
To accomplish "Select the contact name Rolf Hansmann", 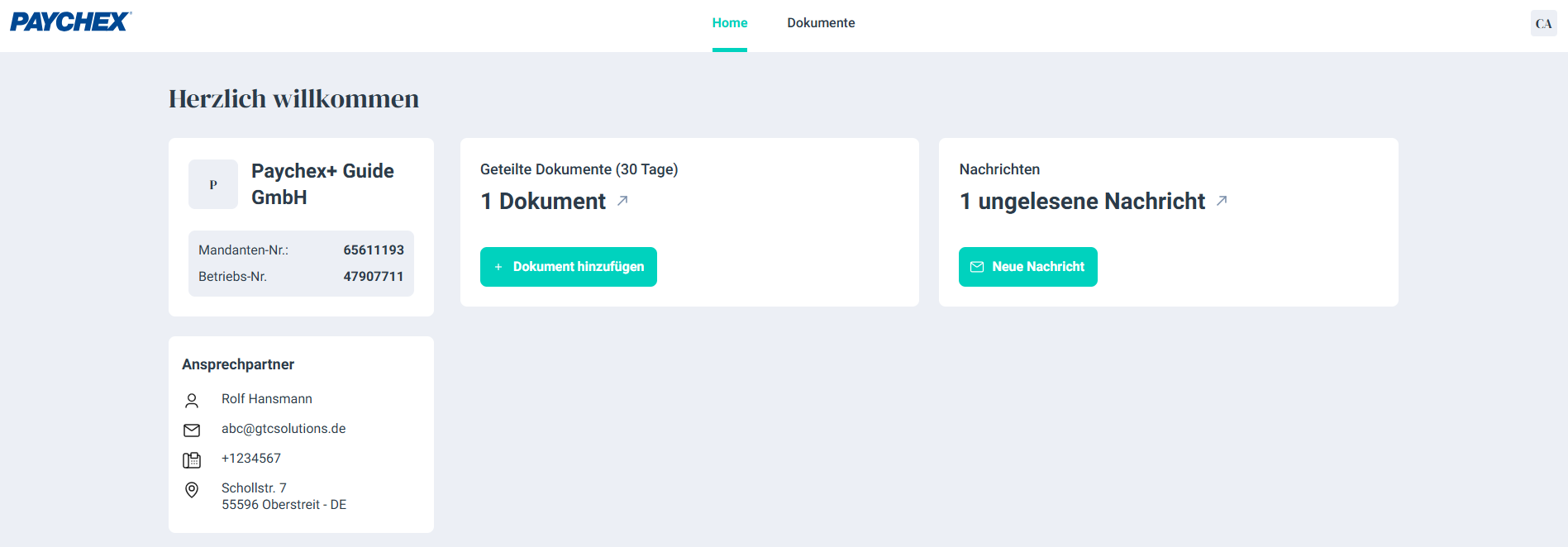I will (267, 399).
